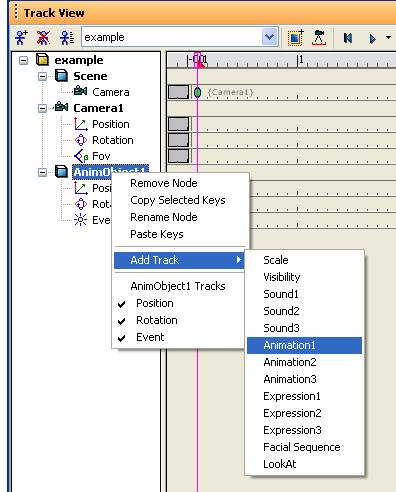Select the Camera1 Fov track icon
396x492 pixels.
81,156
